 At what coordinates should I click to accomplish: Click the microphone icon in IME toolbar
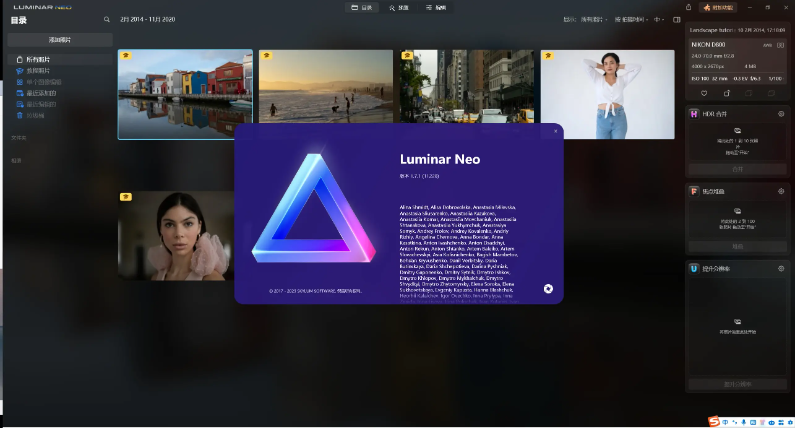[x=744, y=422]
